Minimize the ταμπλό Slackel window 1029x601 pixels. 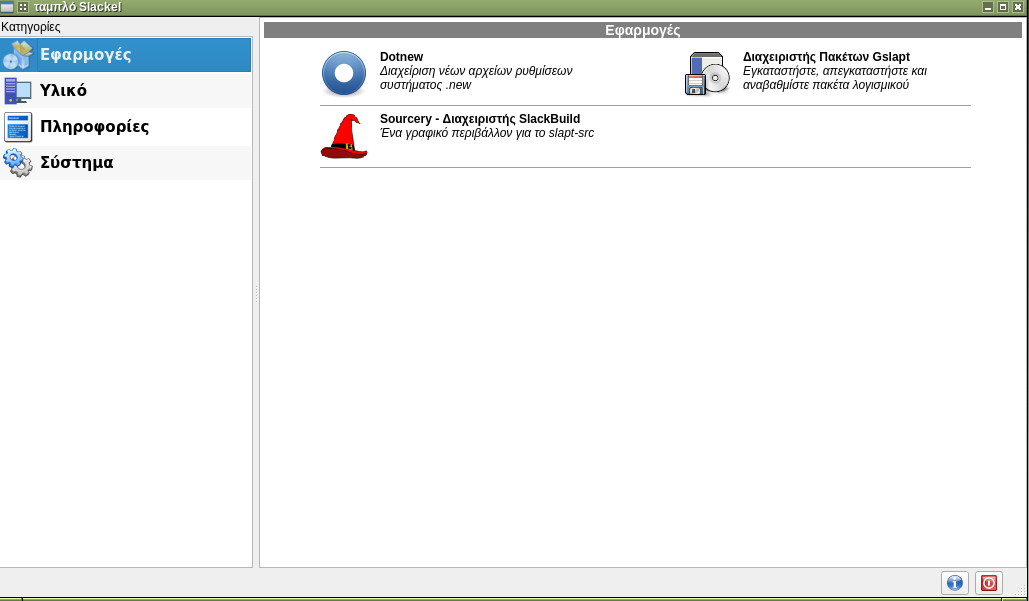pos(988,7)
